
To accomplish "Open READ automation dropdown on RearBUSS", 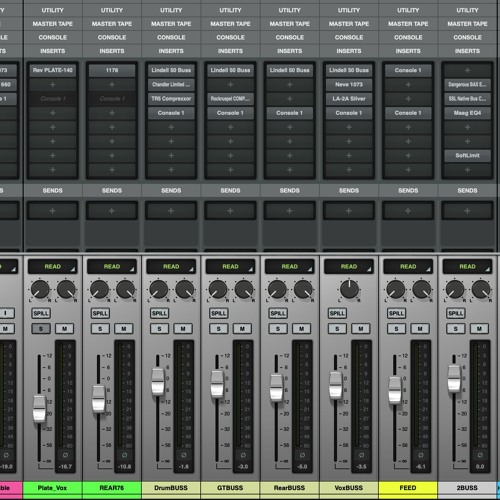I will 290,267.
